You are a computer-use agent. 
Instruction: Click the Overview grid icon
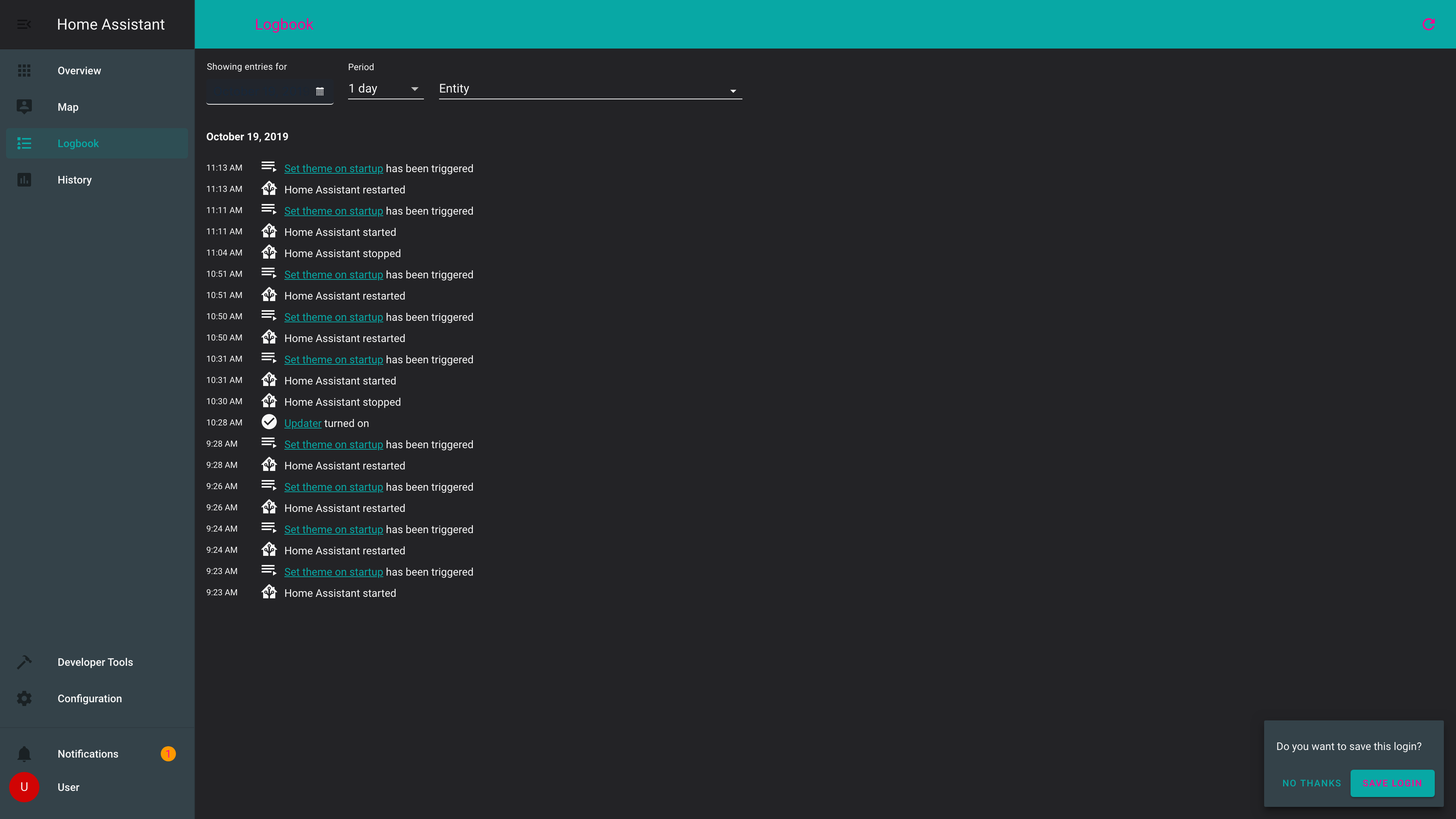(24, 71)
